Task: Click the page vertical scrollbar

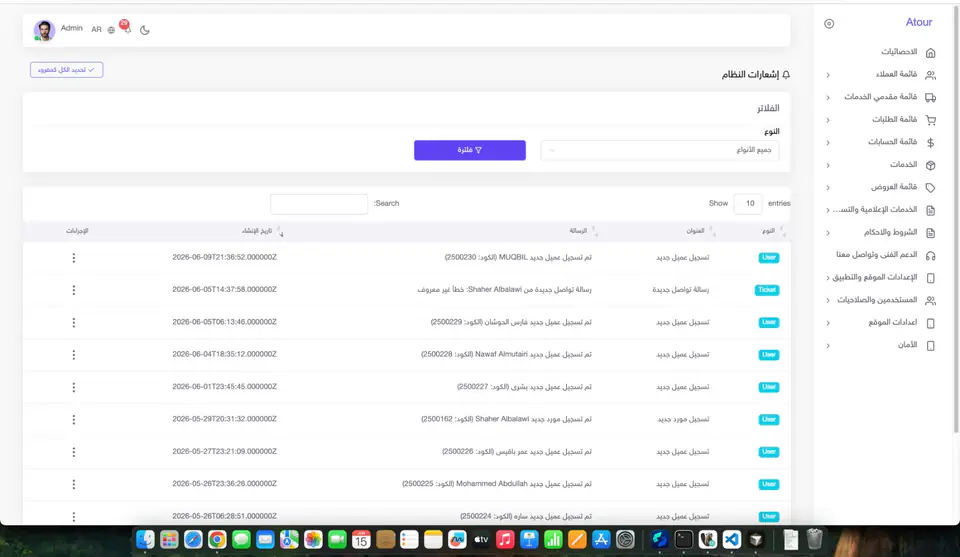Action: [956, 220]
